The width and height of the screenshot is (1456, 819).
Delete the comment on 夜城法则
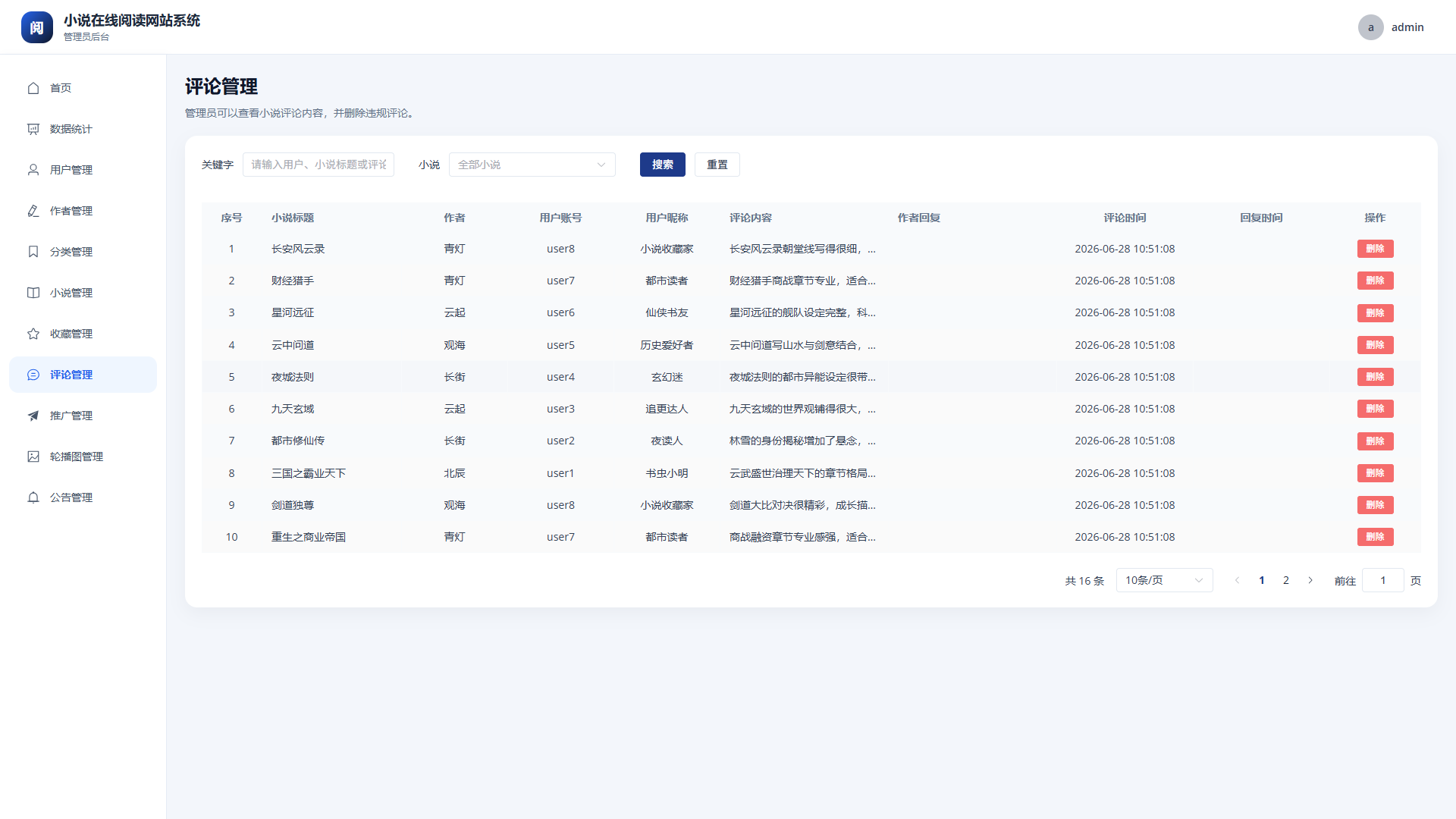tap(1375, 377)
